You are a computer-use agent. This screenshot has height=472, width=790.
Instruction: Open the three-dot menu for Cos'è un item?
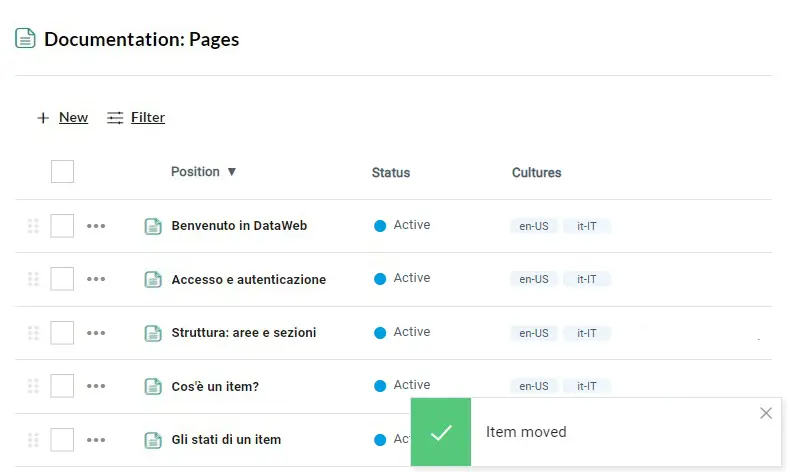pyautogui.click(x=96, y=386)
